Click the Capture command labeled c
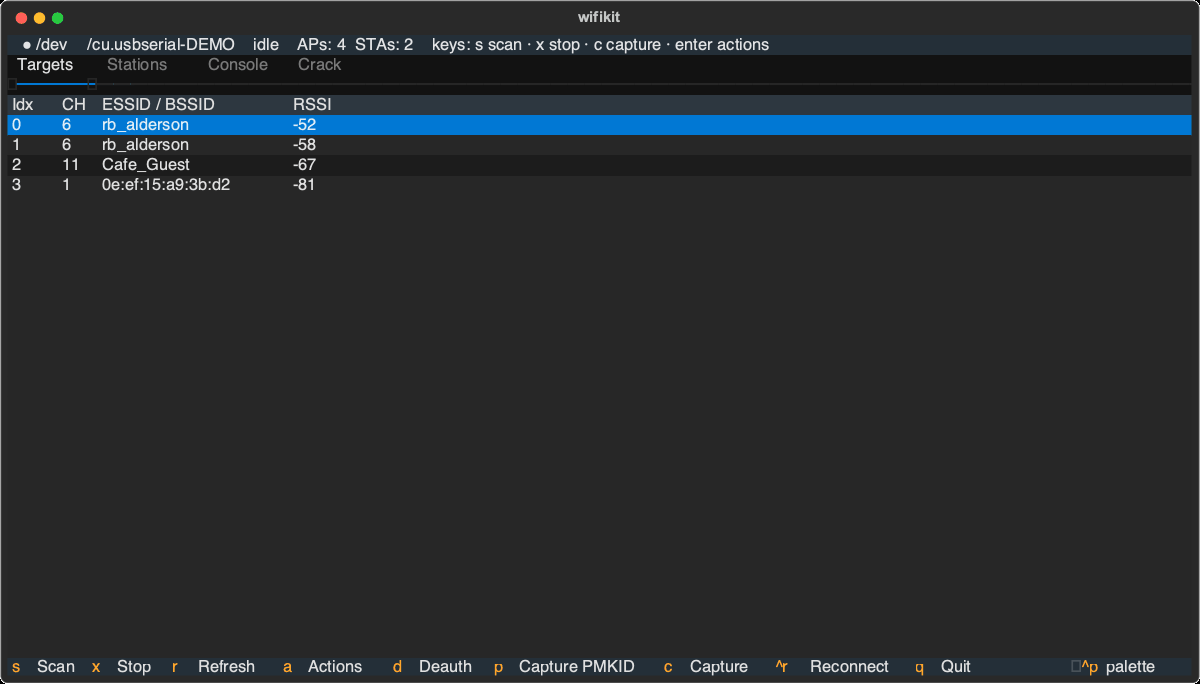 pyautogui.click(x=706, y=666)
